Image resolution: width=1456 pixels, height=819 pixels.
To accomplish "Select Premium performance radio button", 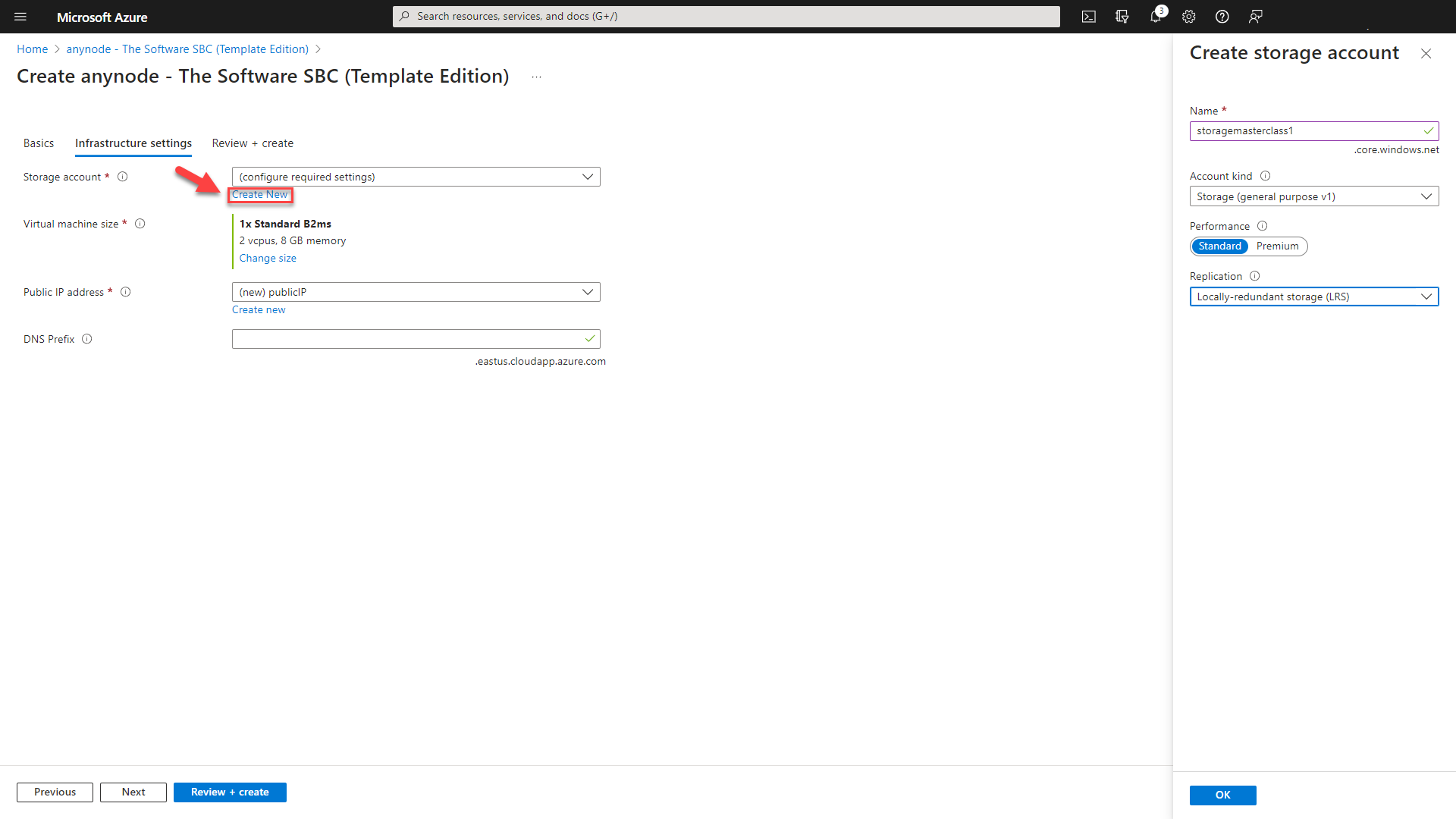I will click(x=1277, y=246).
